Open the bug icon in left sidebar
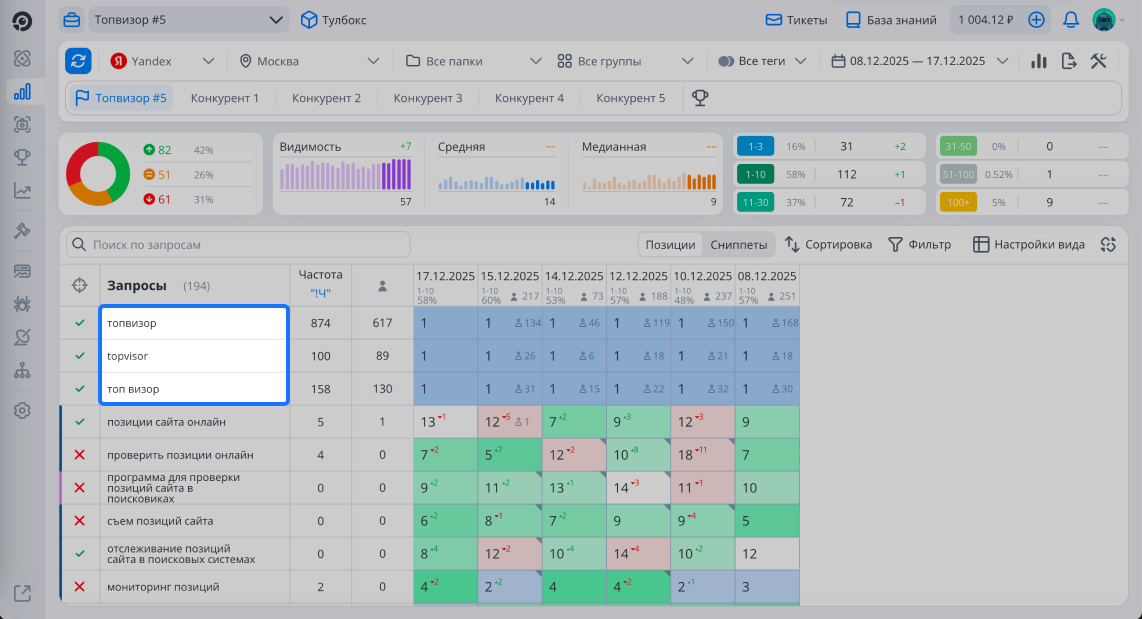 pos(22,303)
